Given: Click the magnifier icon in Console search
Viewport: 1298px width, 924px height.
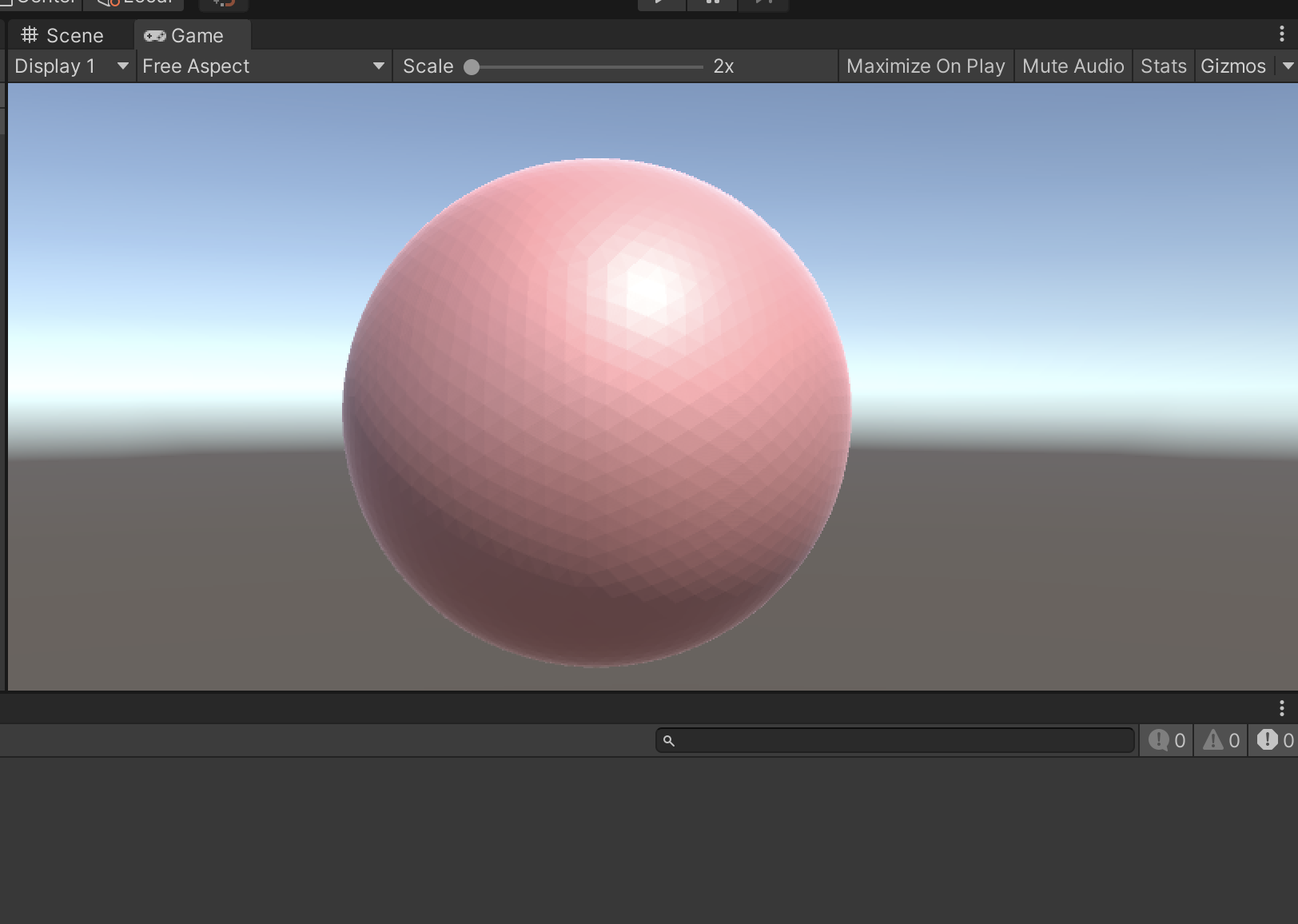Looking at the screenshot, I should 669,741.
